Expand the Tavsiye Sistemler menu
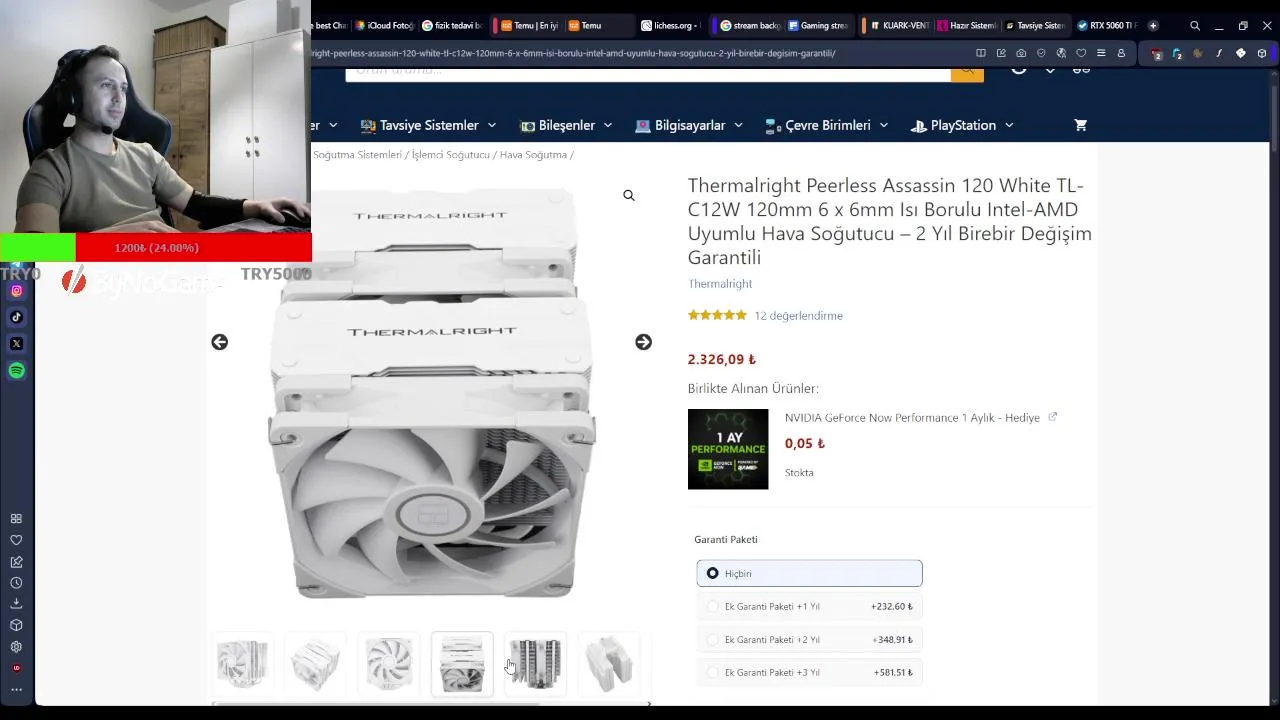Screen dimensions: 1280x720 tap(428, 125)
